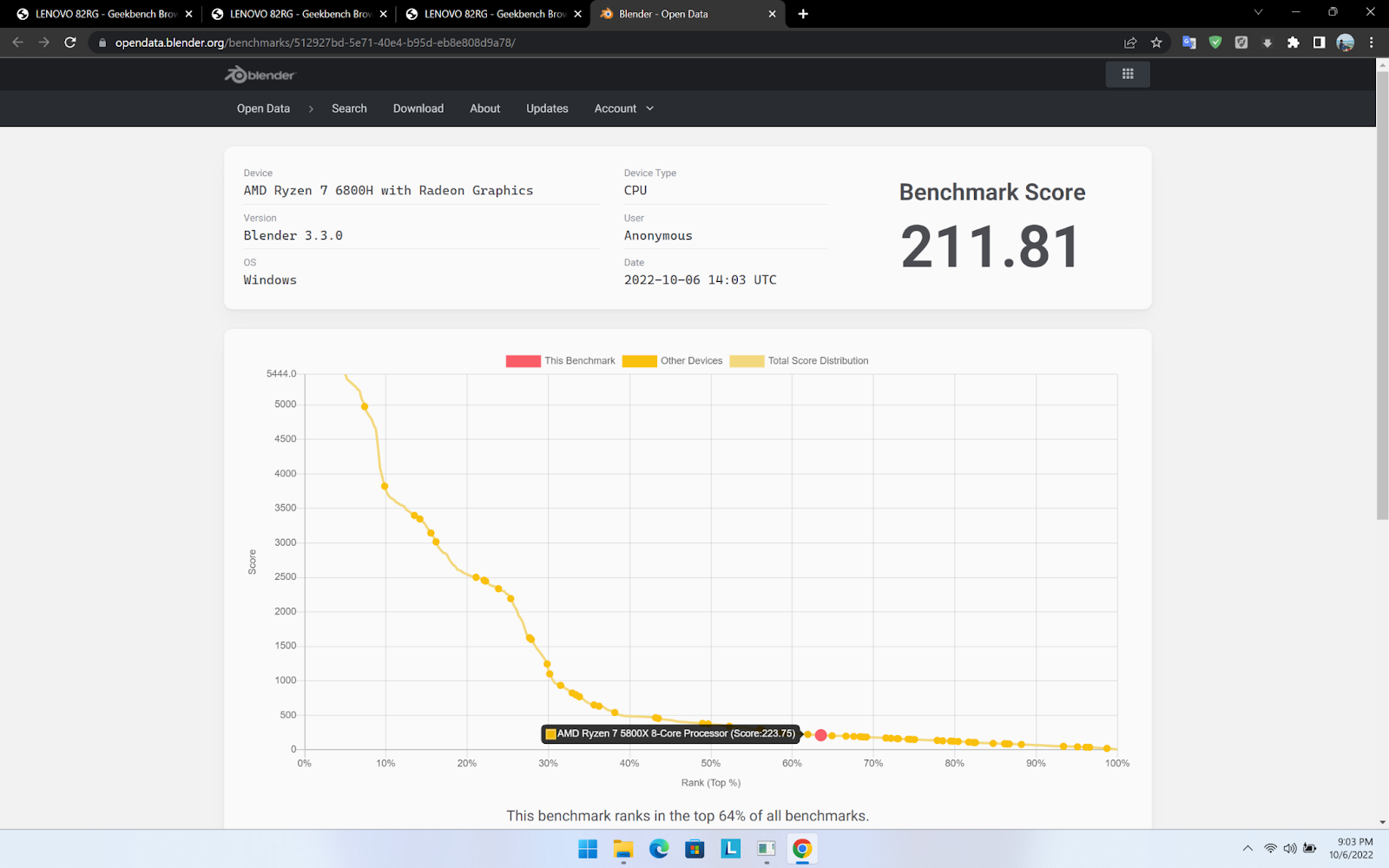Expand the Account dropdown menu
The image size is (1389, 868).
(x=623, y=108)
